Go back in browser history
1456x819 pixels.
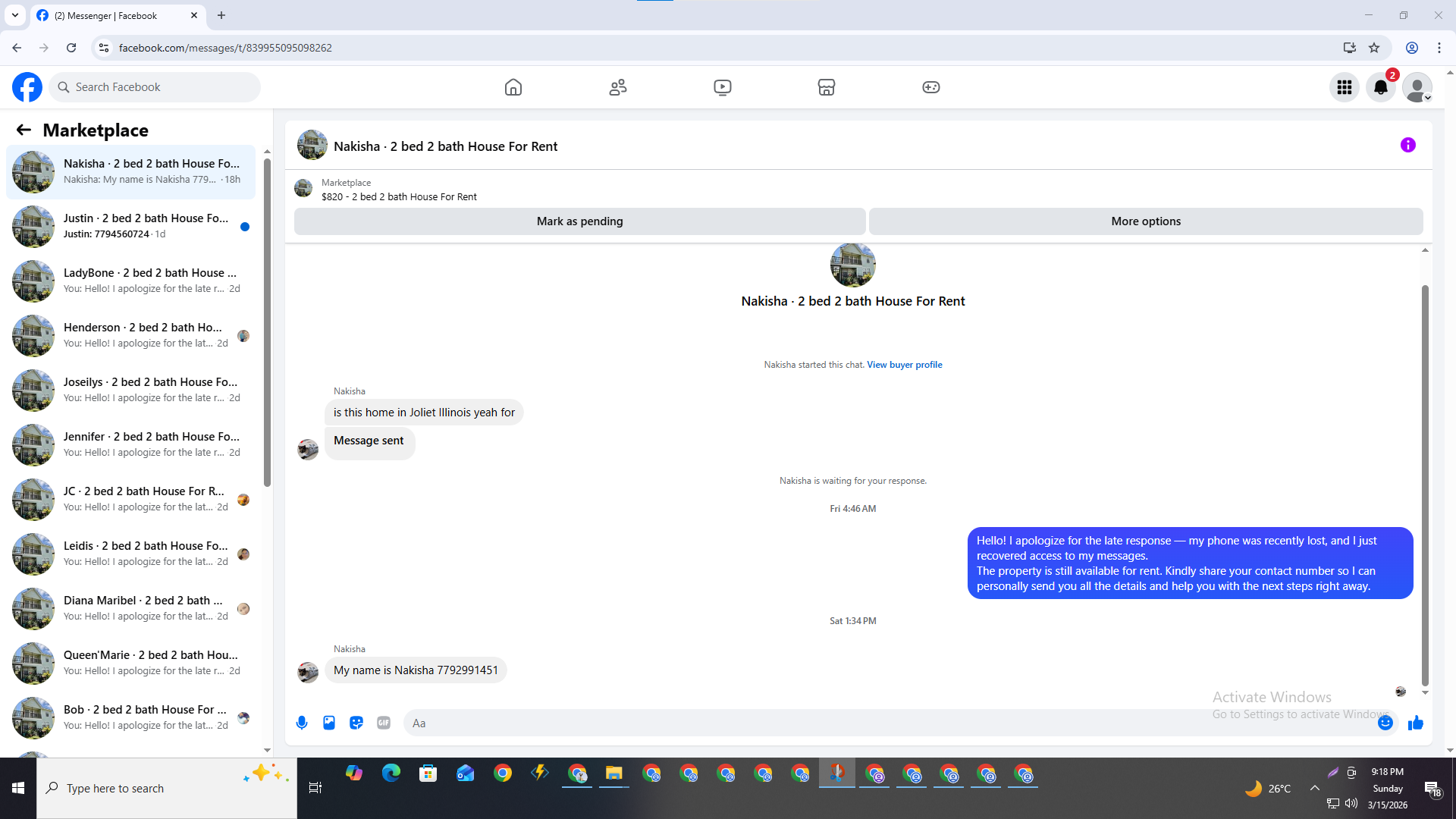click(x=17, y=48)
